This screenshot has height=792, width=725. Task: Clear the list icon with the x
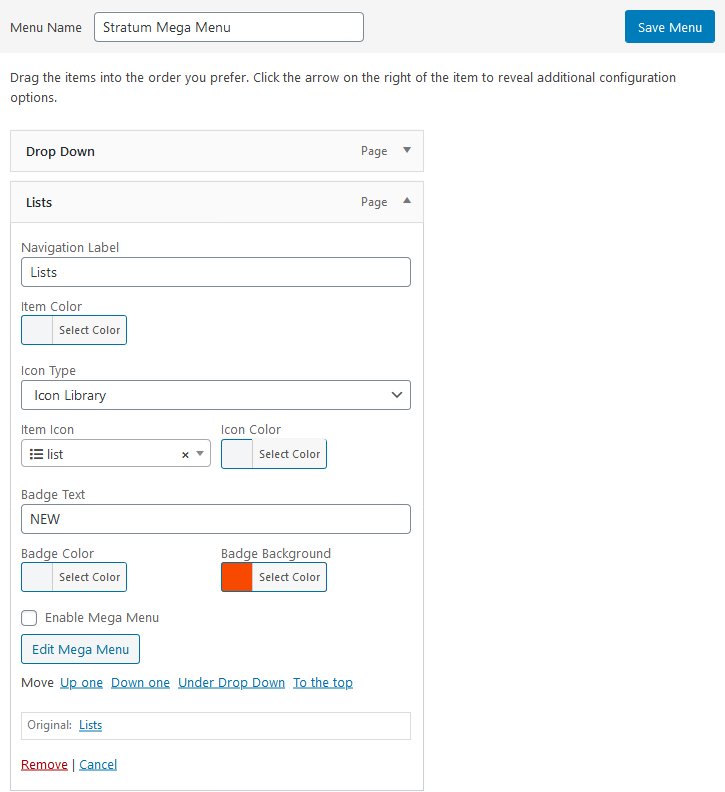(185, 455)
